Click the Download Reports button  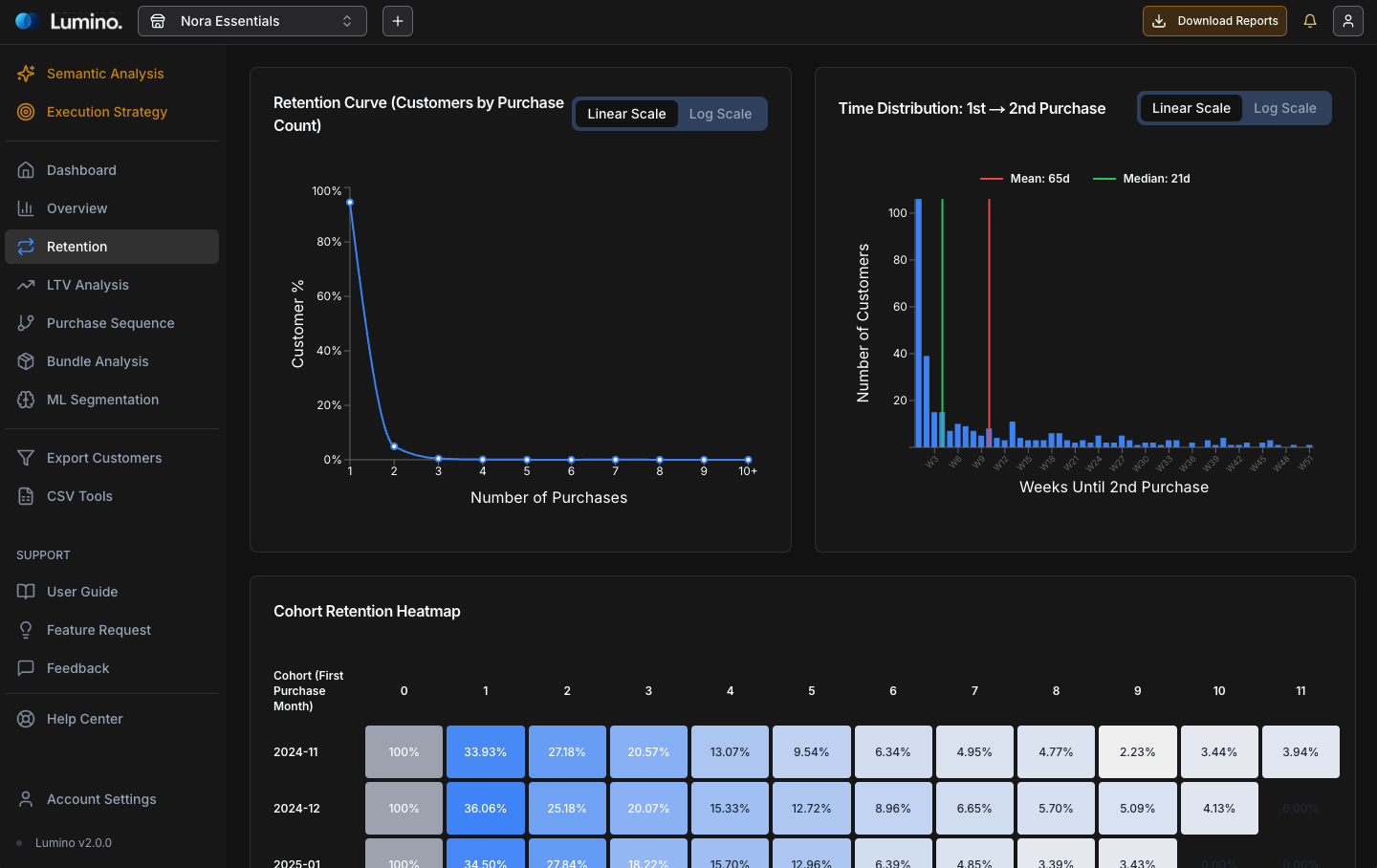pos(1214,20)
